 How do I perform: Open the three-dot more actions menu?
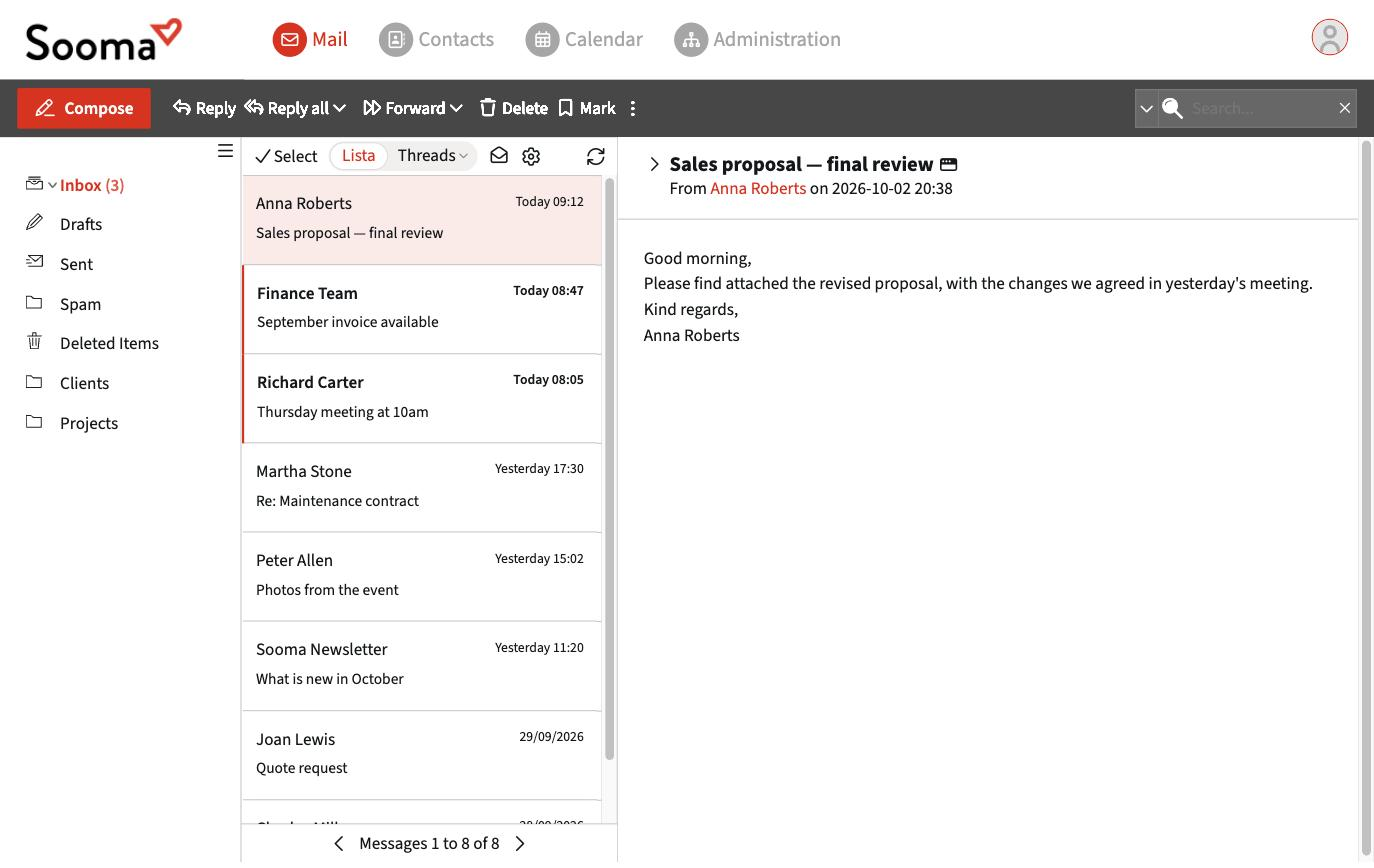633,108
